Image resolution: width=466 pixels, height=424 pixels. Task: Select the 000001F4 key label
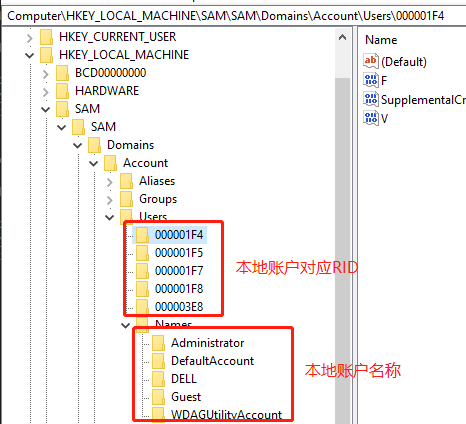[179, 235]
